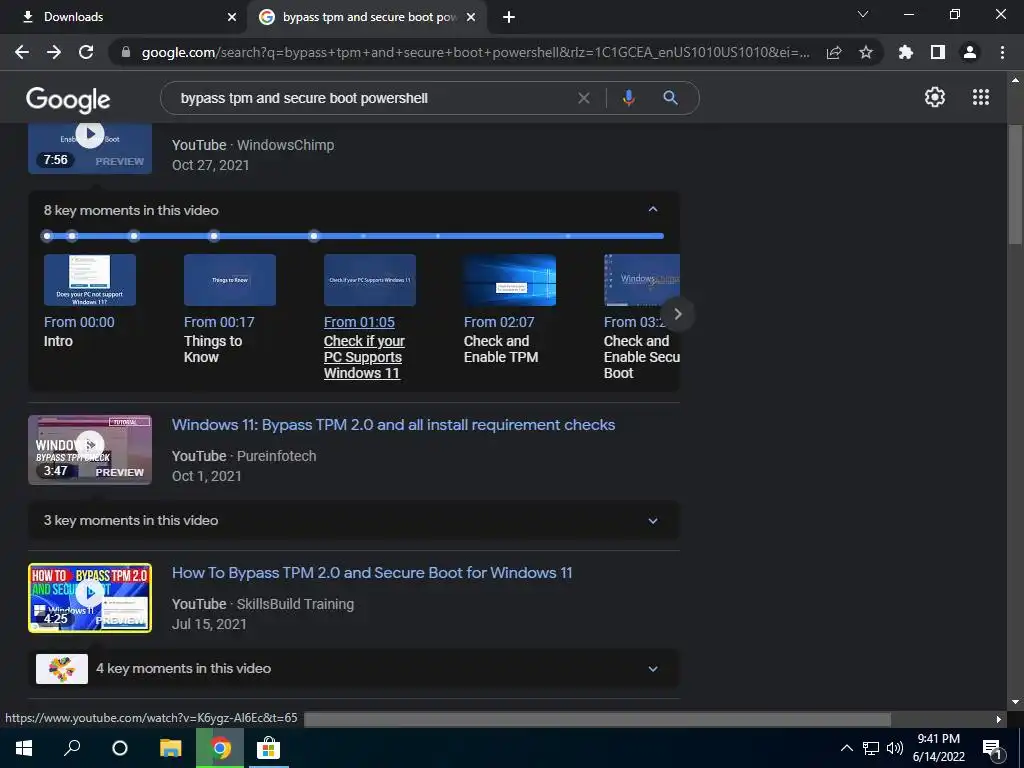The width and height of the screenshot is (1024, 768).
Task: Click the horizontal page scrollbar
Action: pyautogui.click(x=598, y=719)
